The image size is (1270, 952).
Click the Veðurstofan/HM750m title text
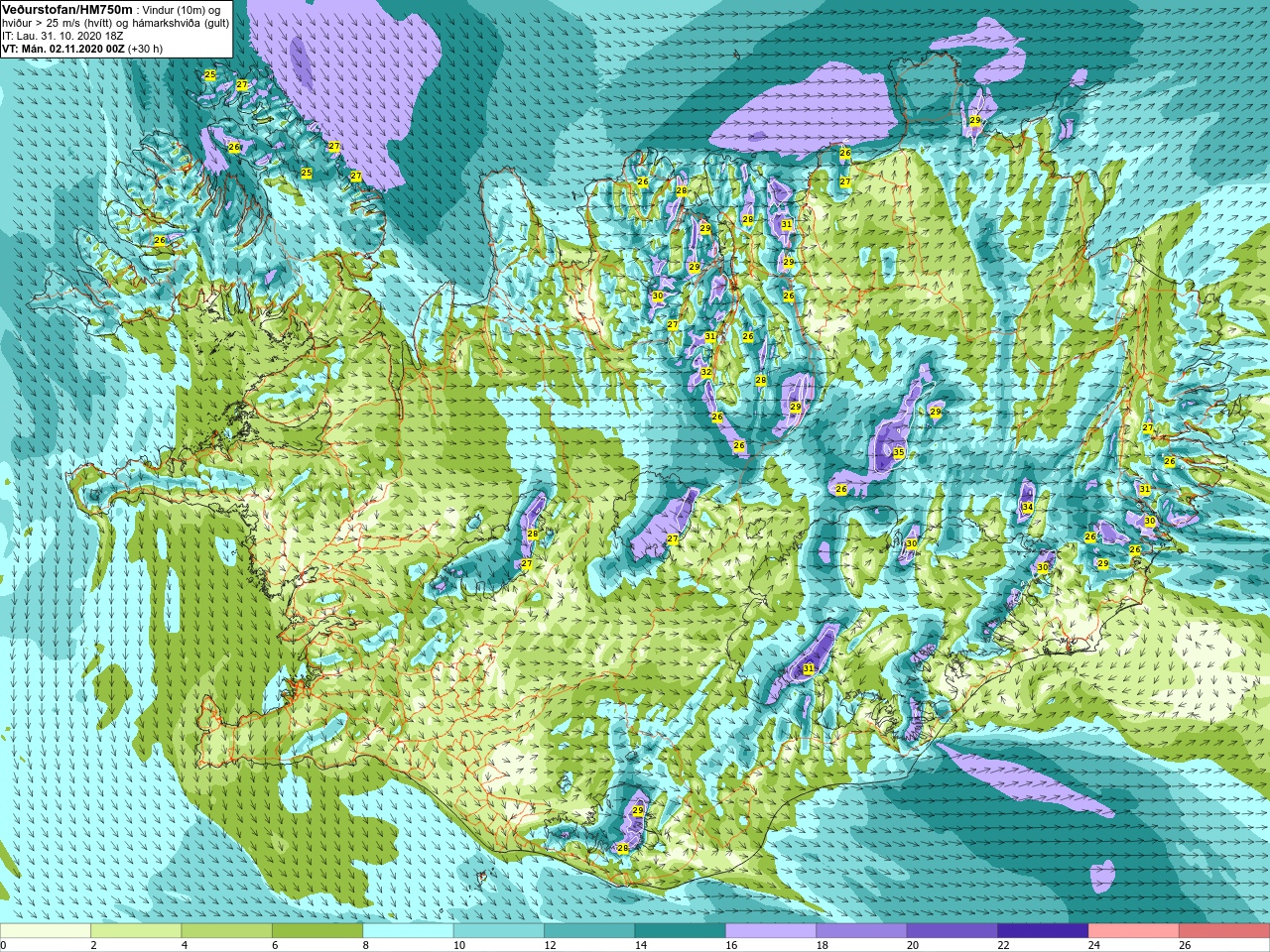(x=67, y=9)
